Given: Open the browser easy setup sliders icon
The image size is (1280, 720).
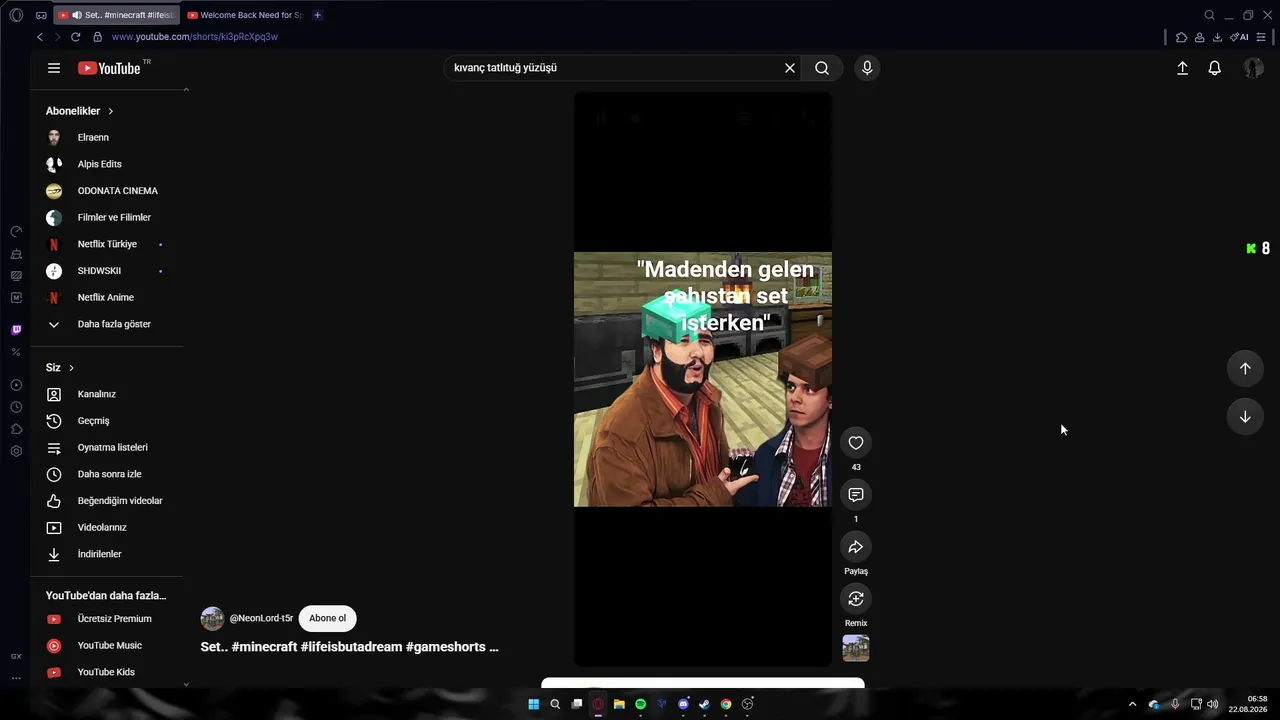Looking at the screenshot, I should pos(1261,37).
